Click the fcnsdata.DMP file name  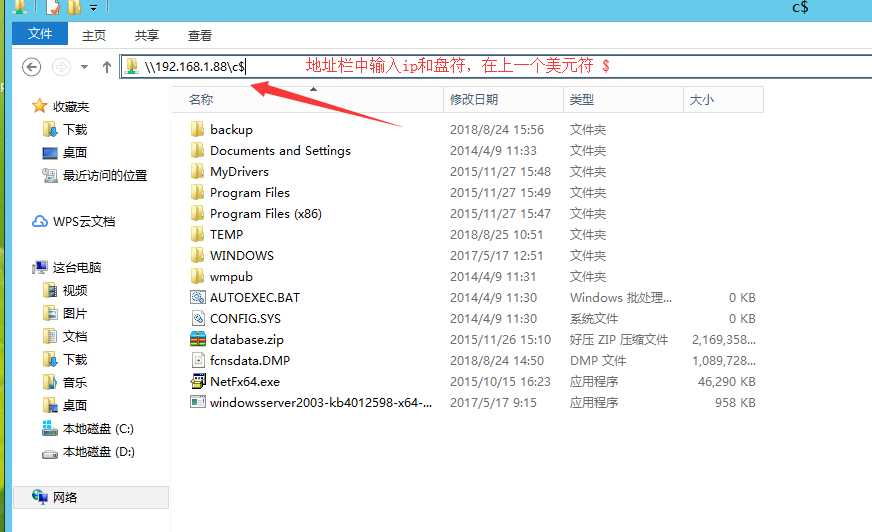(x=250, y=360)
